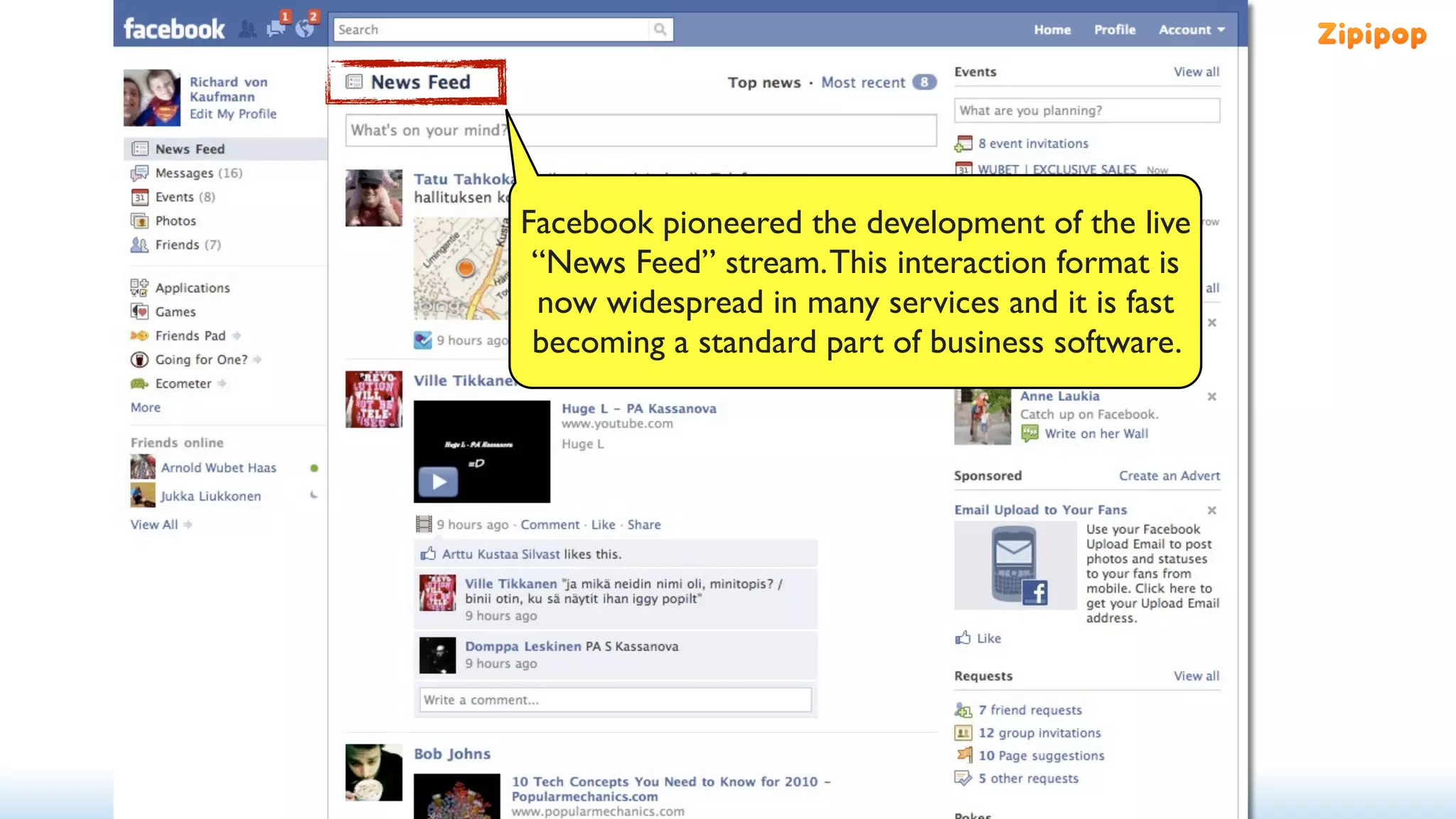Image resolution: width=1456 pixels, height=819 pixels.
Task: Open Richard von Kaufmann profile picture
Action: tap(152, 97)
